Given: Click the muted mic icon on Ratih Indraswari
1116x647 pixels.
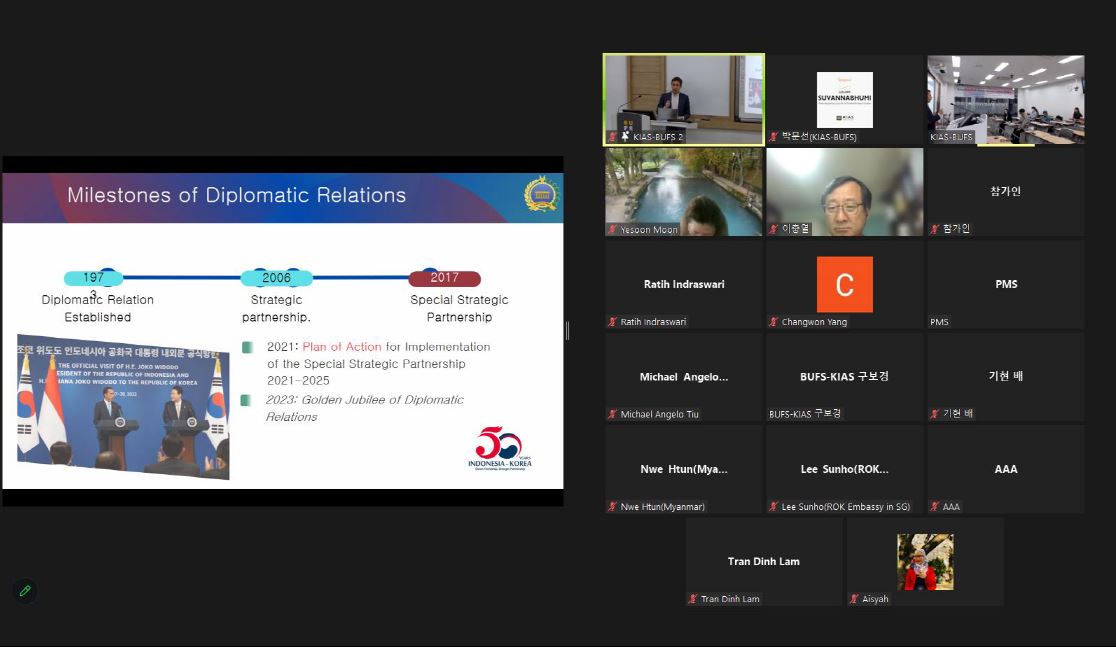Looking at the screenshot, I should [x=613, y=322].
